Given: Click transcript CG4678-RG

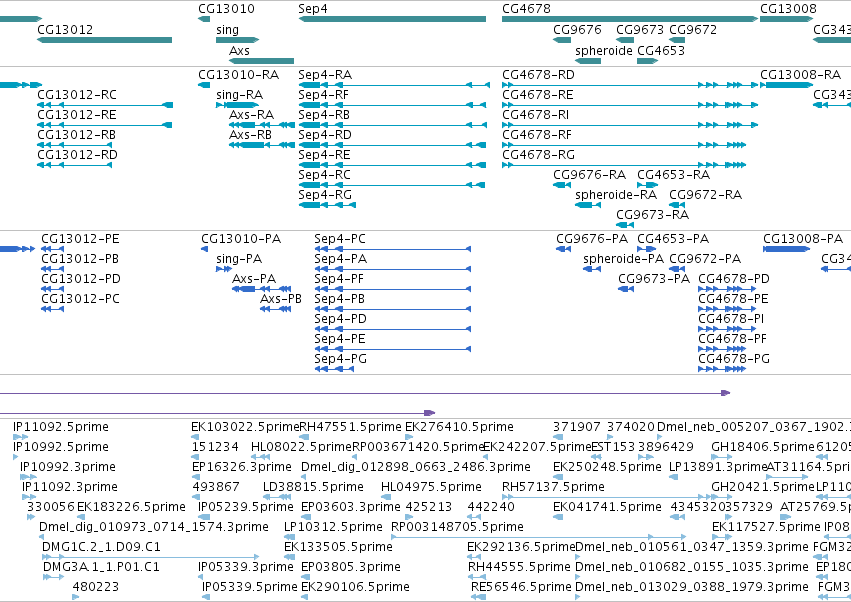Looking at the screenshot, I should [538, 155].
